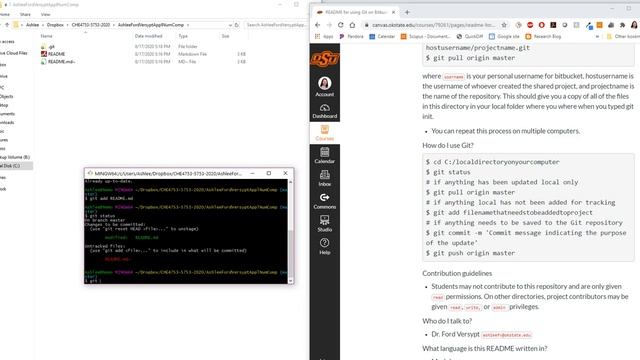Screen dimensions: 640x360
Task: Click the MINGW64 terminal title bar icon
Action: point(90,173)
